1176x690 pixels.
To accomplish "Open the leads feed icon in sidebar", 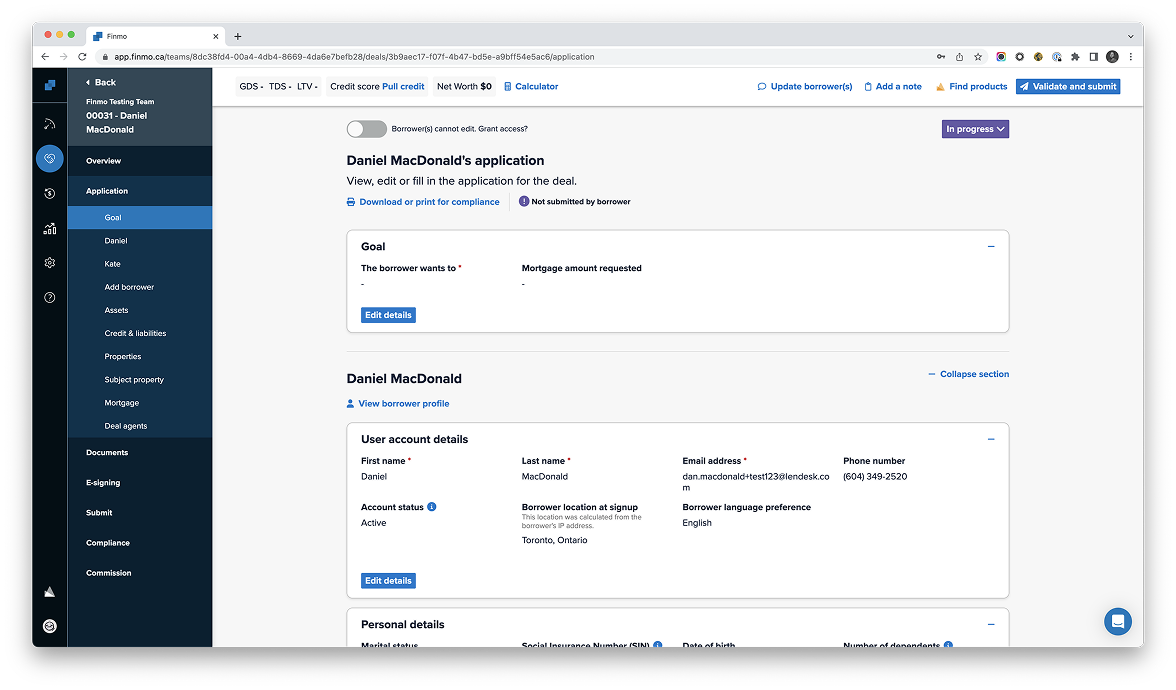I will point(50,124).
